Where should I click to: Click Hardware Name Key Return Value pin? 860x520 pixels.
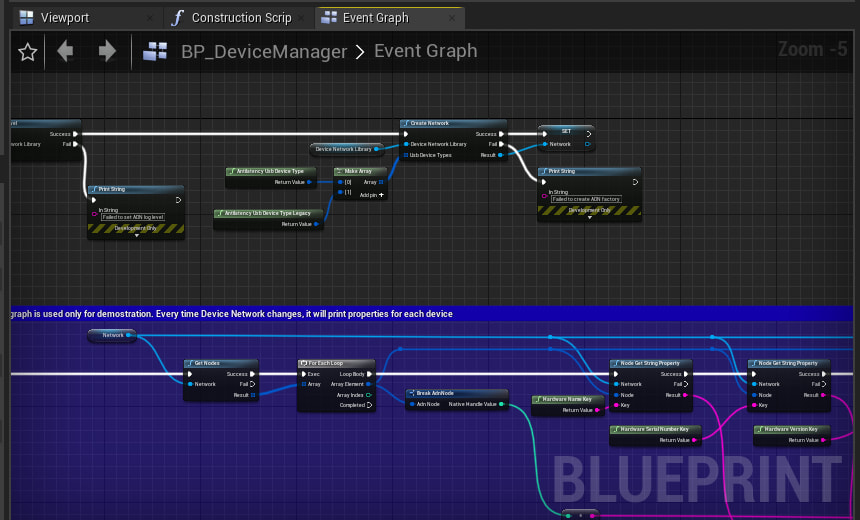(x=597, y=410)
